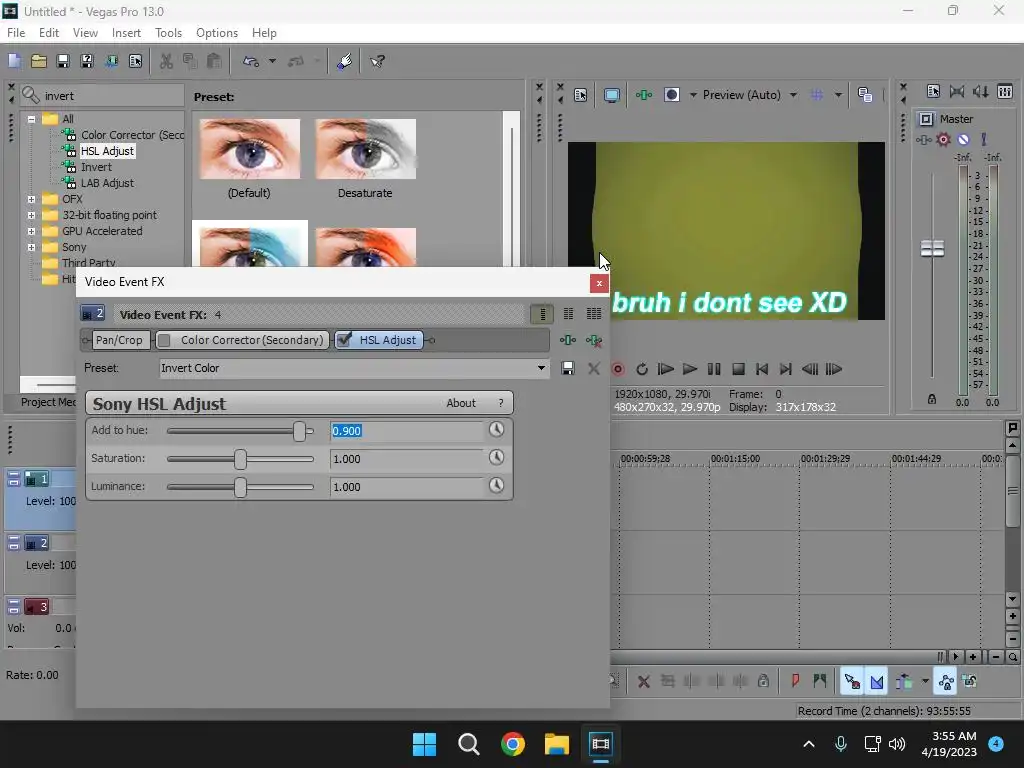Image resolution: width=1024 pixels, height=768 pixels.
Task: Click the Insert Region green flags icon
Action: coord(820,681)
